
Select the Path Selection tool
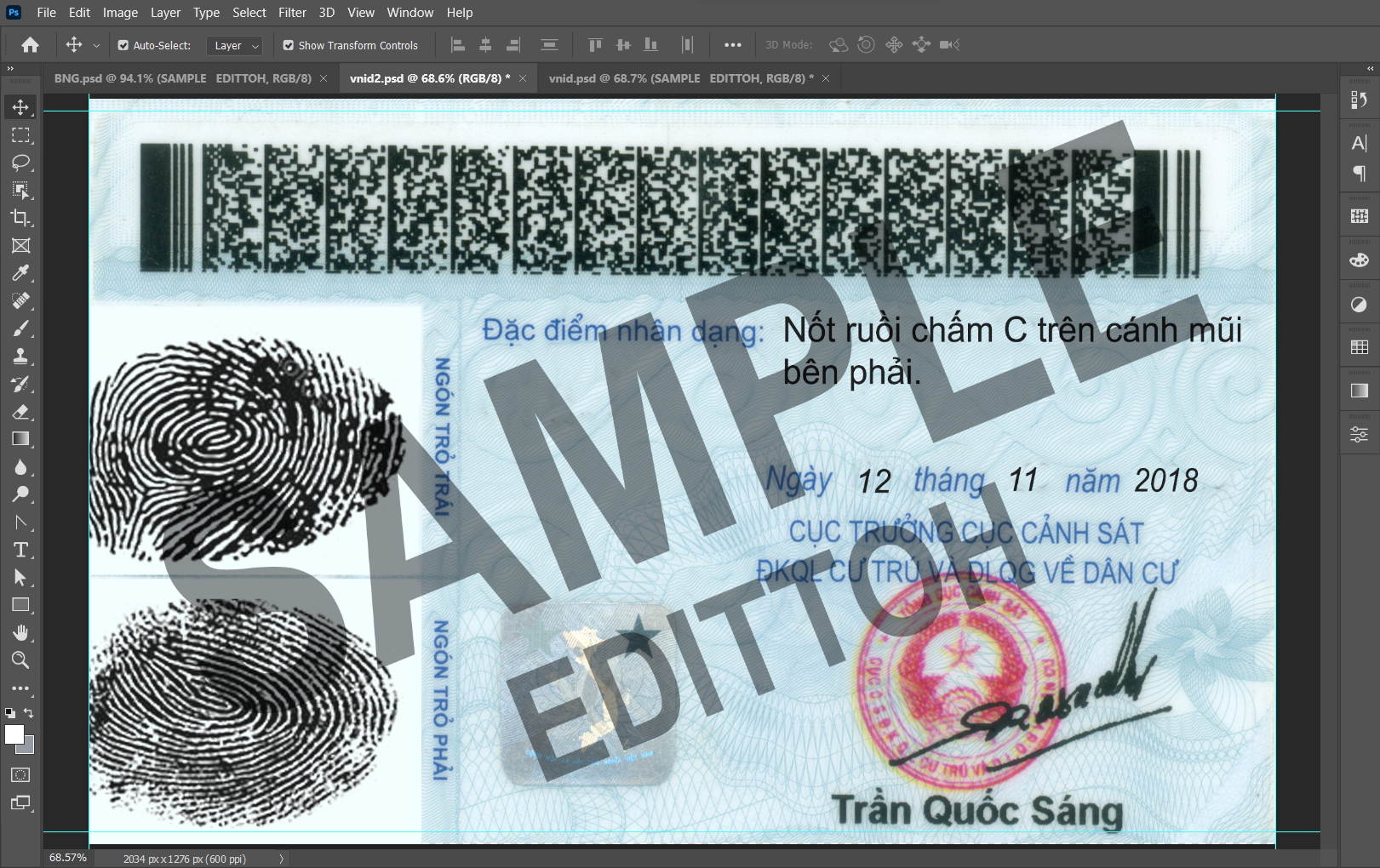20,578
